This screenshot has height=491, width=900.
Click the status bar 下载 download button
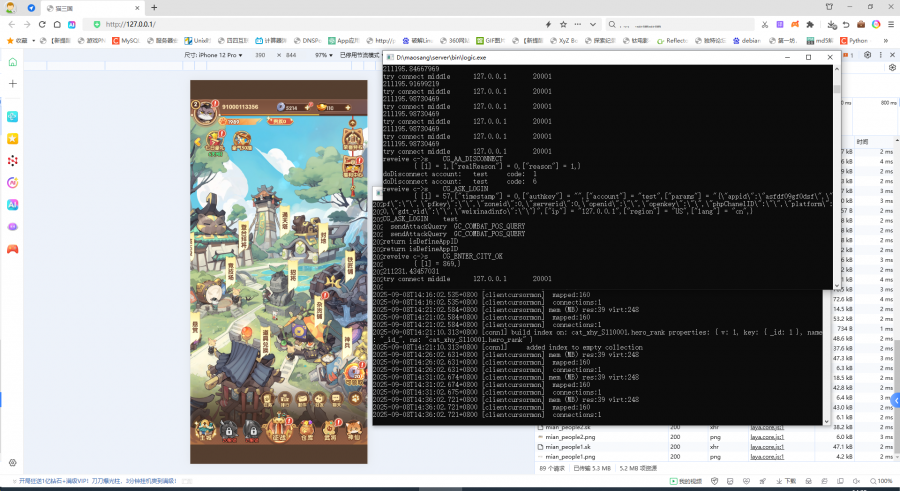(x=786, y=481)
